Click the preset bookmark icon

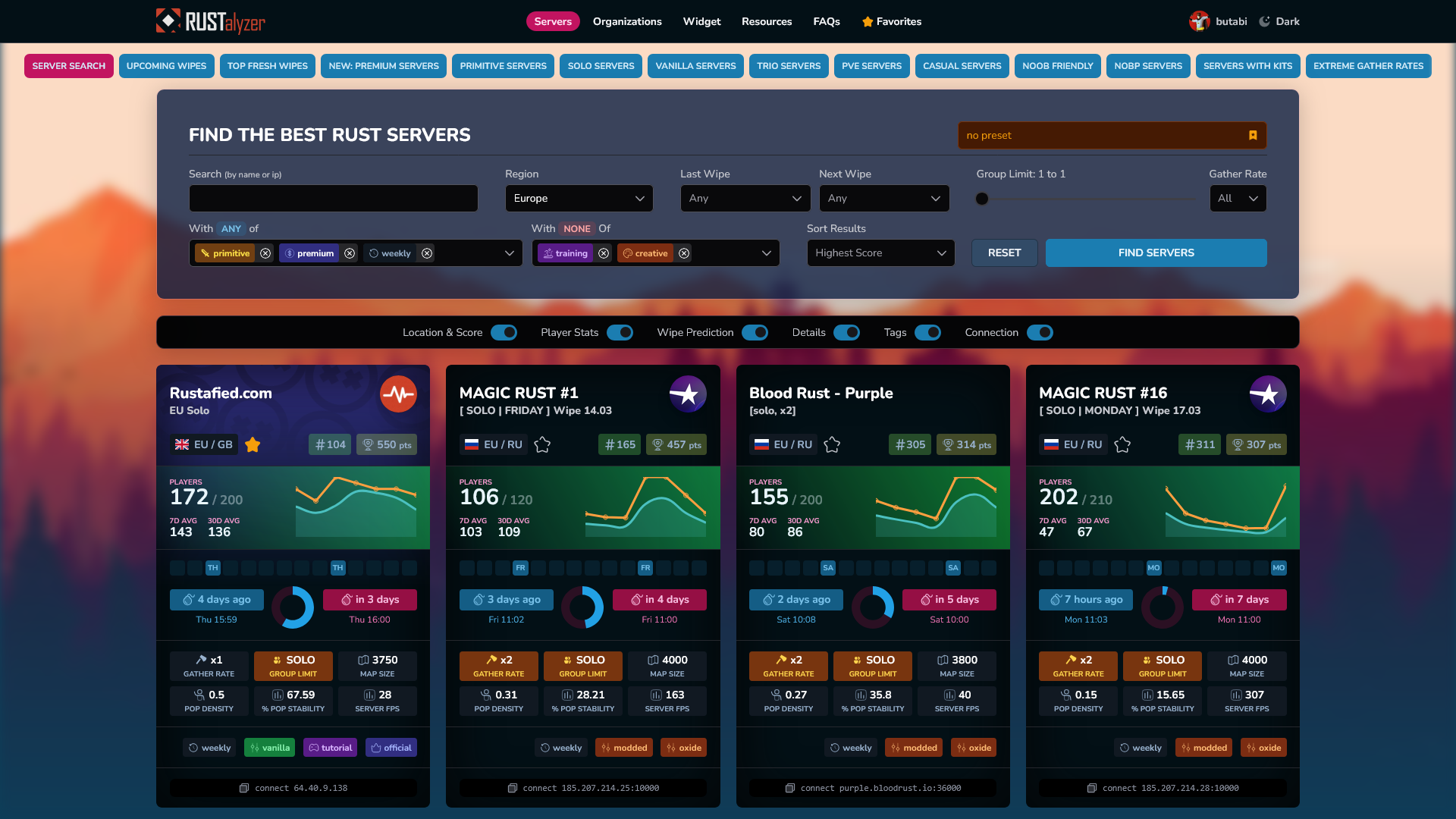[x=1253, y=136]
